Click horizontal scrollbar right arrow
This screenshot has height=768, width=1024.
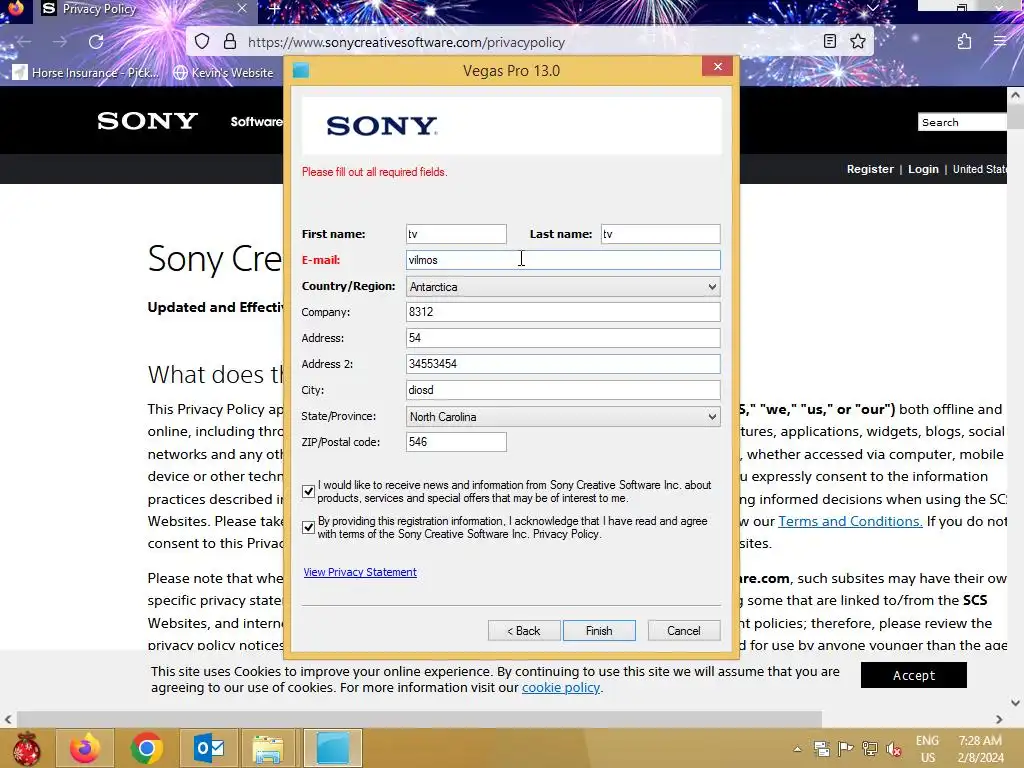pos(999,719)
